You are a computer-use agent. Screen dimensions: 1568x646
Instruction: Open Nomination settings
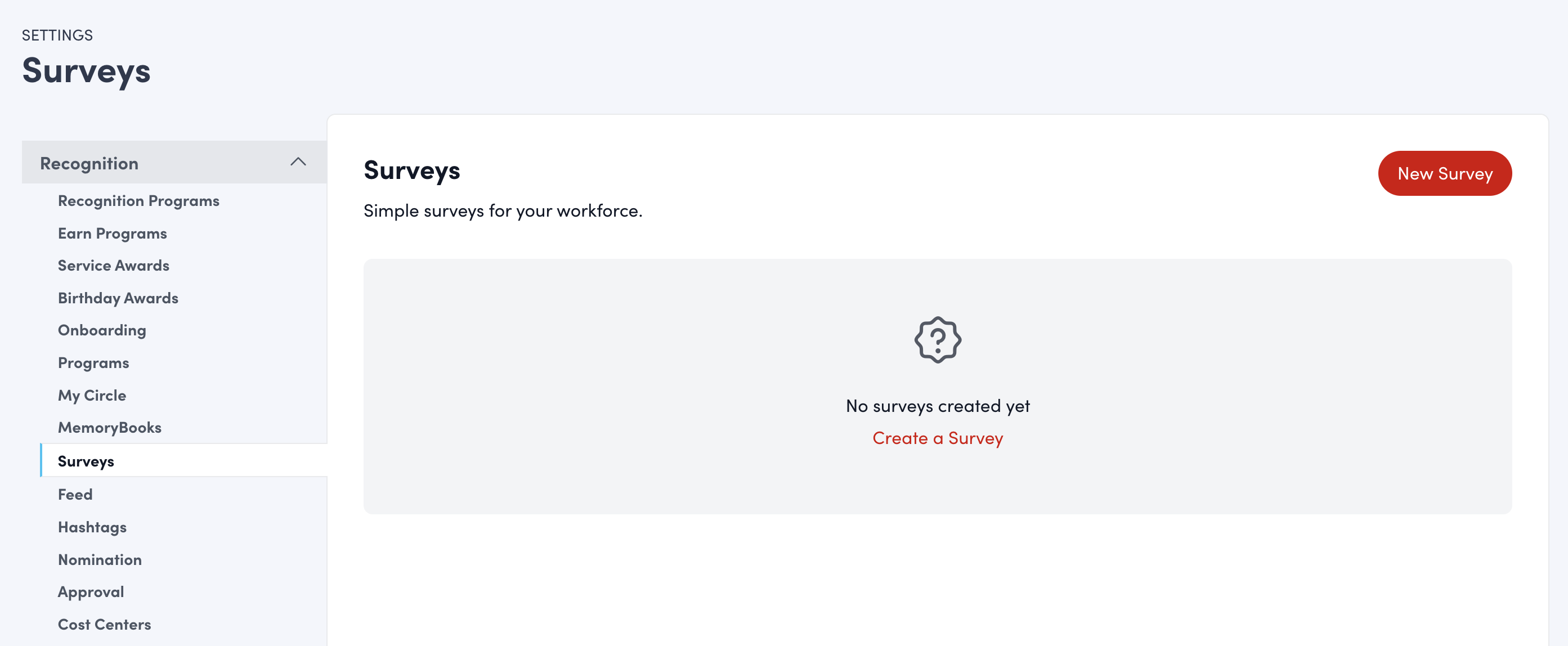(x=99, y=559)
